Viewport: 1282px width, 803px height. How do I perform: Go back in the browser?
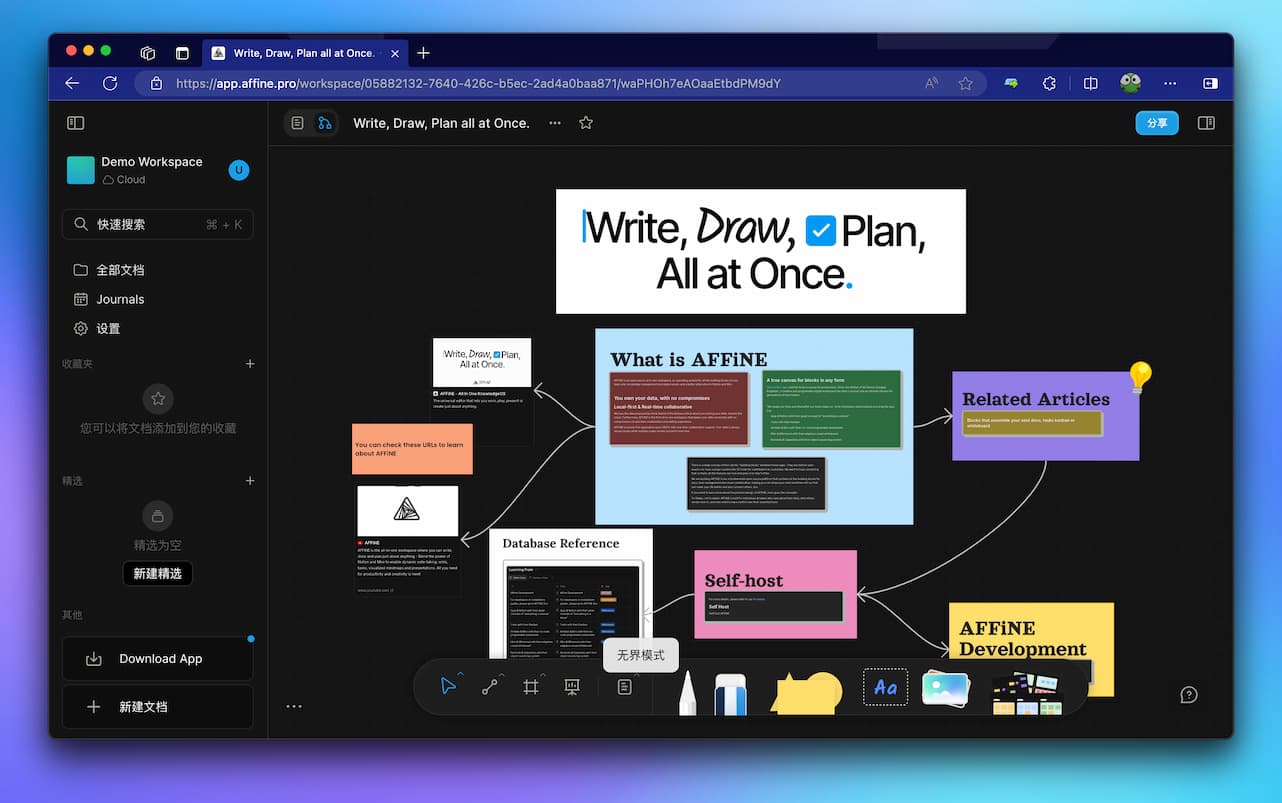[x=72, y=84]
